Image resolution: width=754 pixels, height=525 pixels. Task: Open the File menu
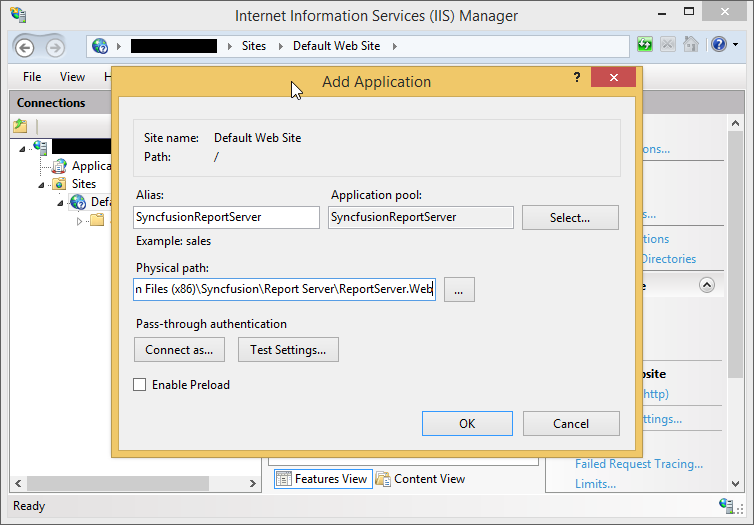pyautogui.click(x=32, y=77)
